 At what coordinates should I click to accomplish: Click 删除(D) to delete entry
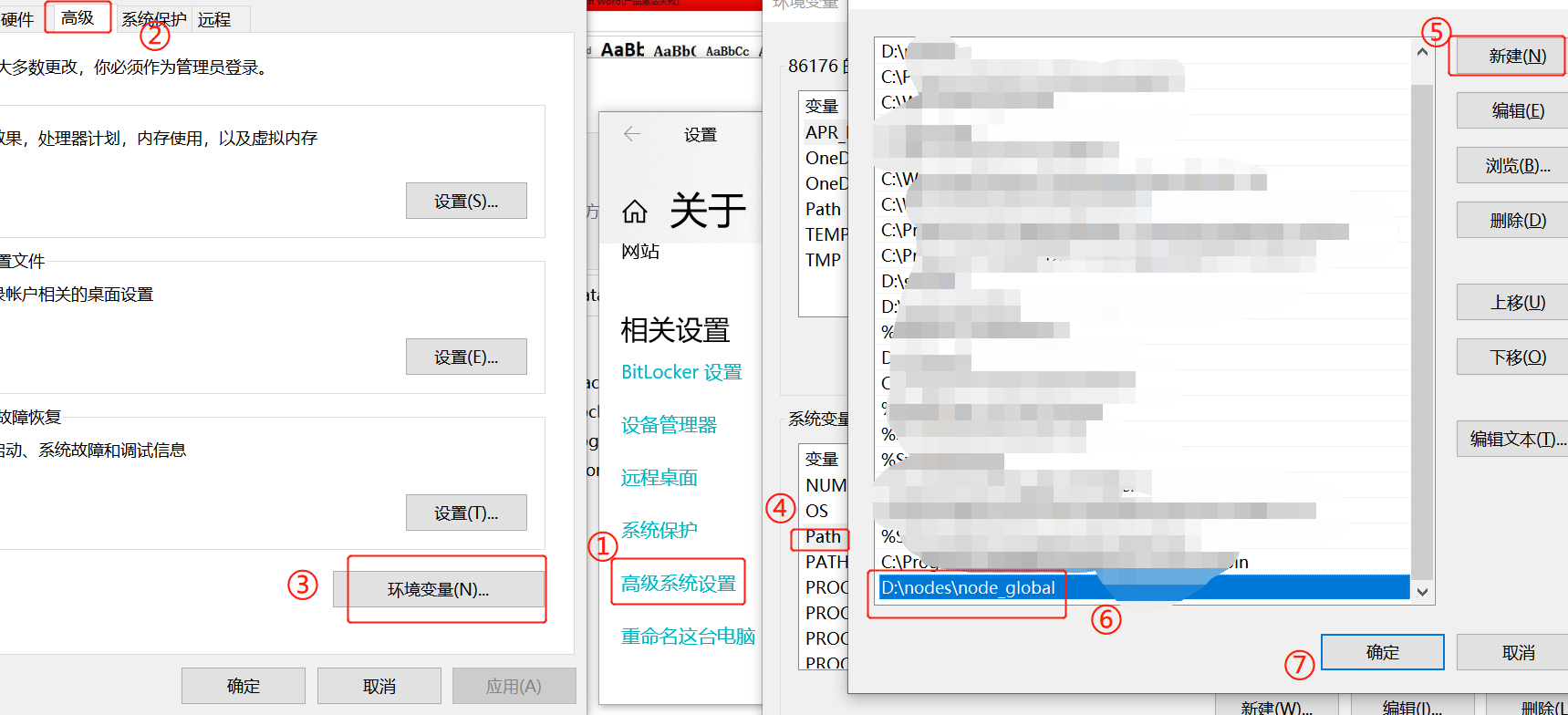[1512, 220]
